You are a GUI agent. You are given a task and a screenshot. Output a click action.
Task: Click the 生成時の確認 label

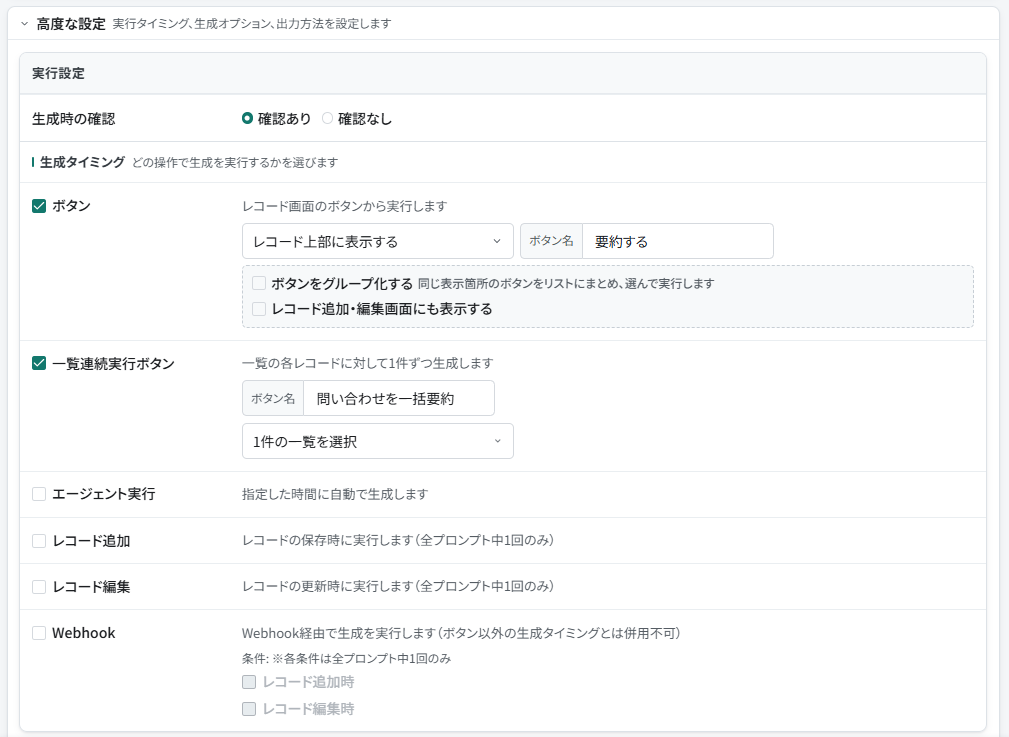pyautogui.click(x=73, y=119)
